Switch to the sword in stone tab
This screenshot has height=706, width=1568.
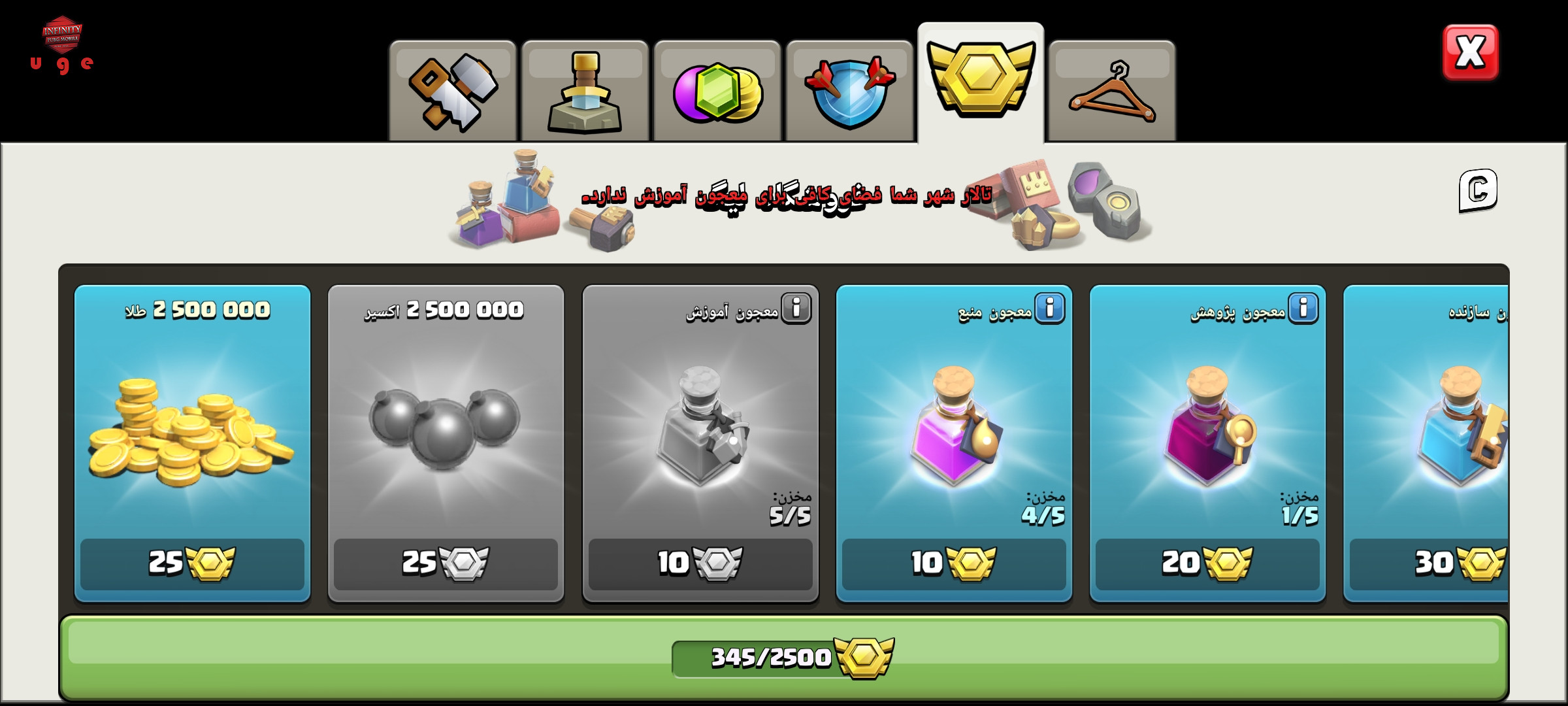tap(585, 92)
